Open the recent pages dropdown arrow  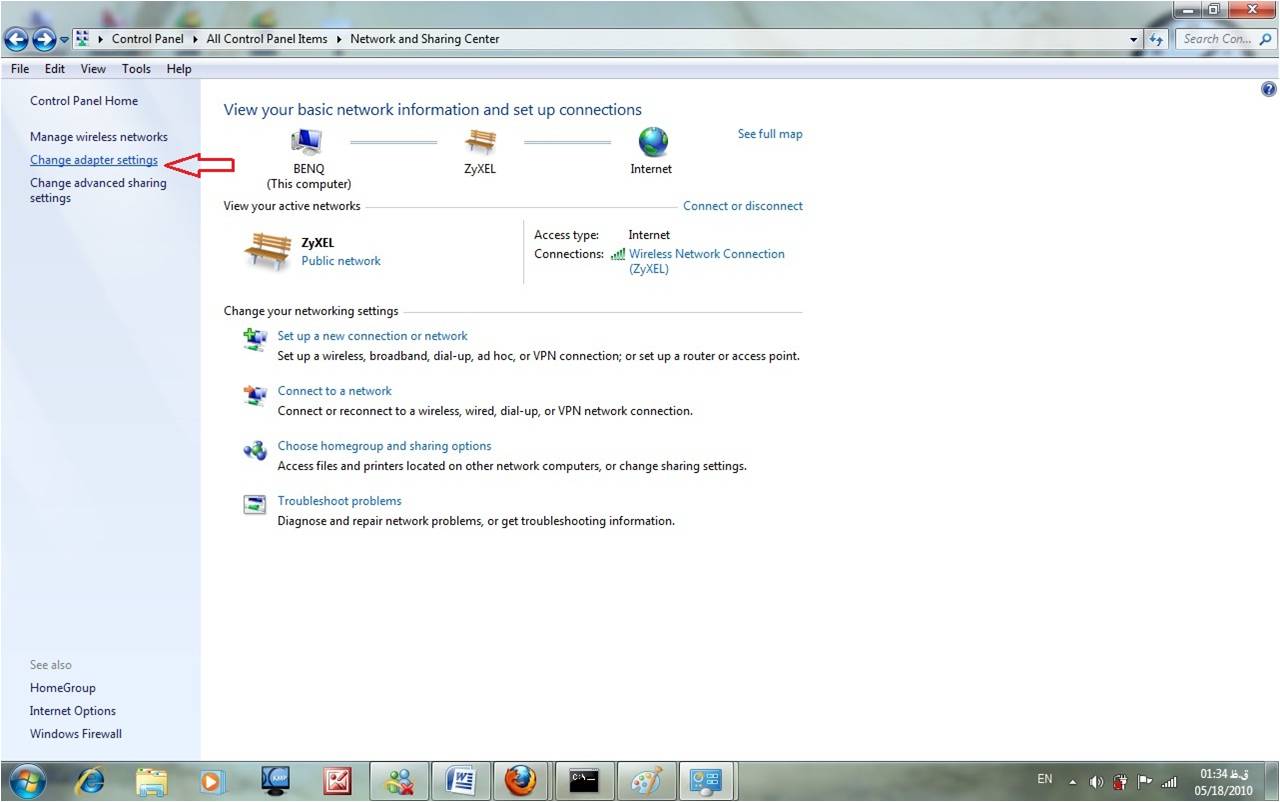[64, 40]
